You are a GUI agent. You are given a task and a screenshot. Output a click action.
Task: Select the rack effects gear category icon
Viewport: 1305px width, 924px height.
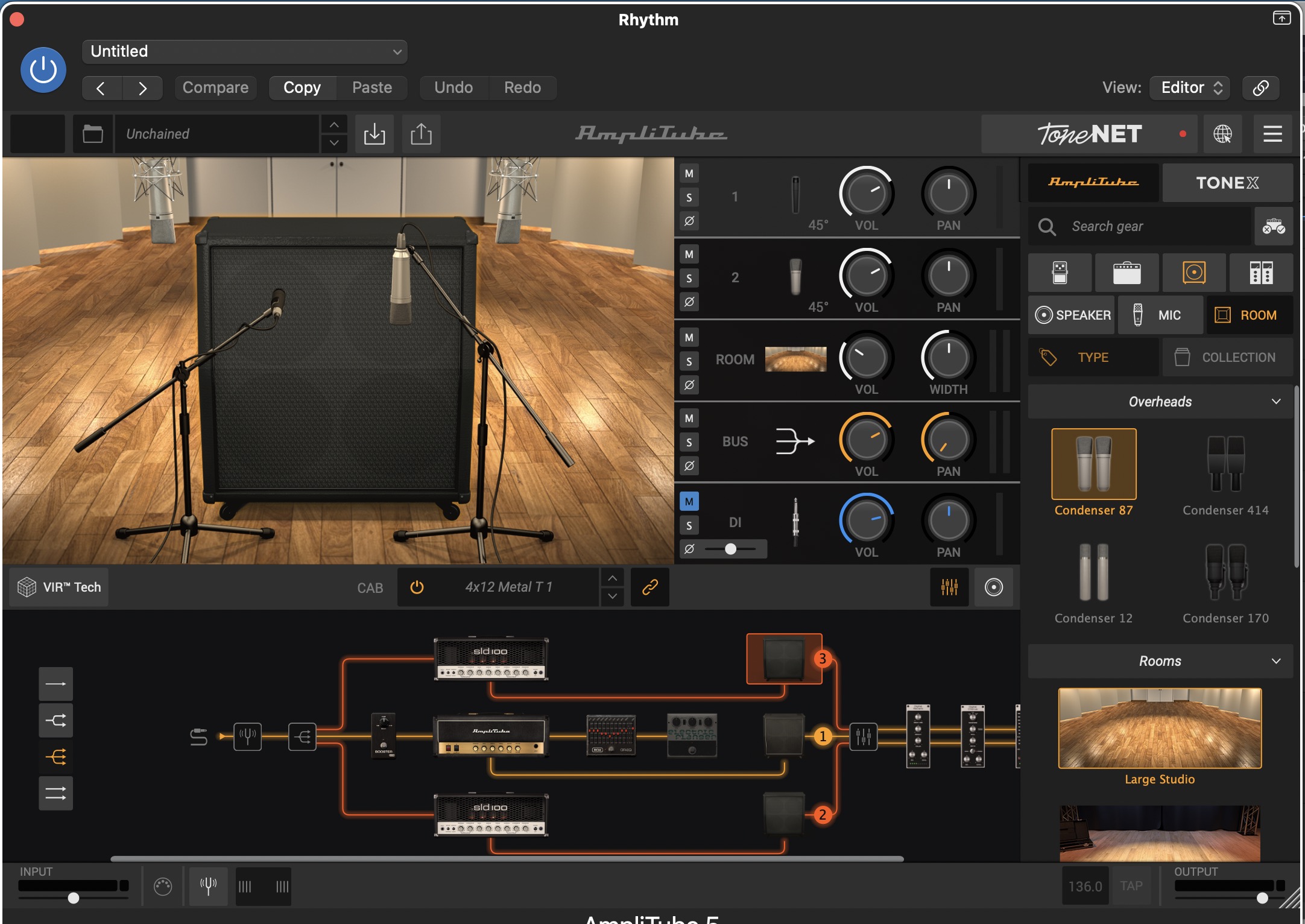[x=1261, y=273]
